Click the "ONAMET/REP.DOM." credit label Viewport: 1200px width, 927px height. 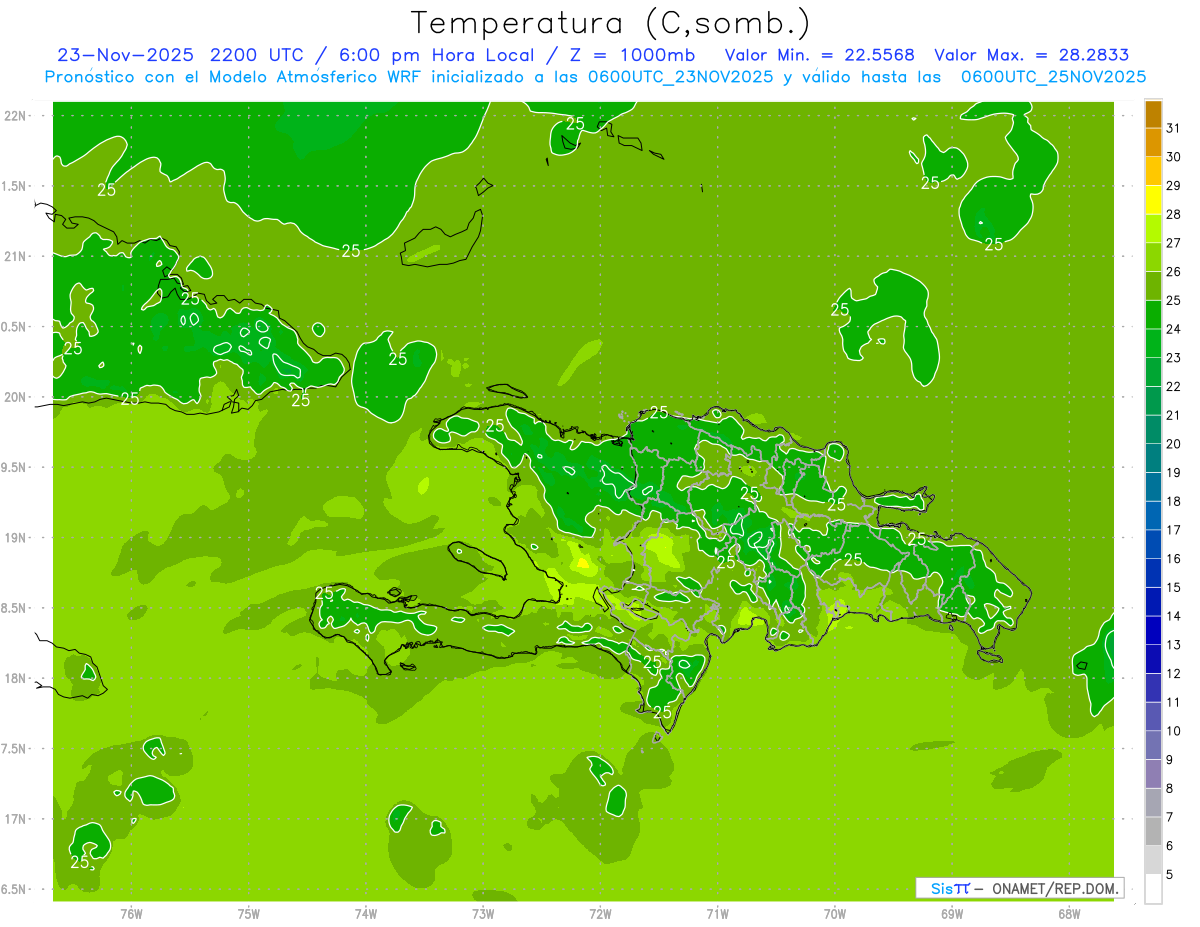pos(1054,888)
